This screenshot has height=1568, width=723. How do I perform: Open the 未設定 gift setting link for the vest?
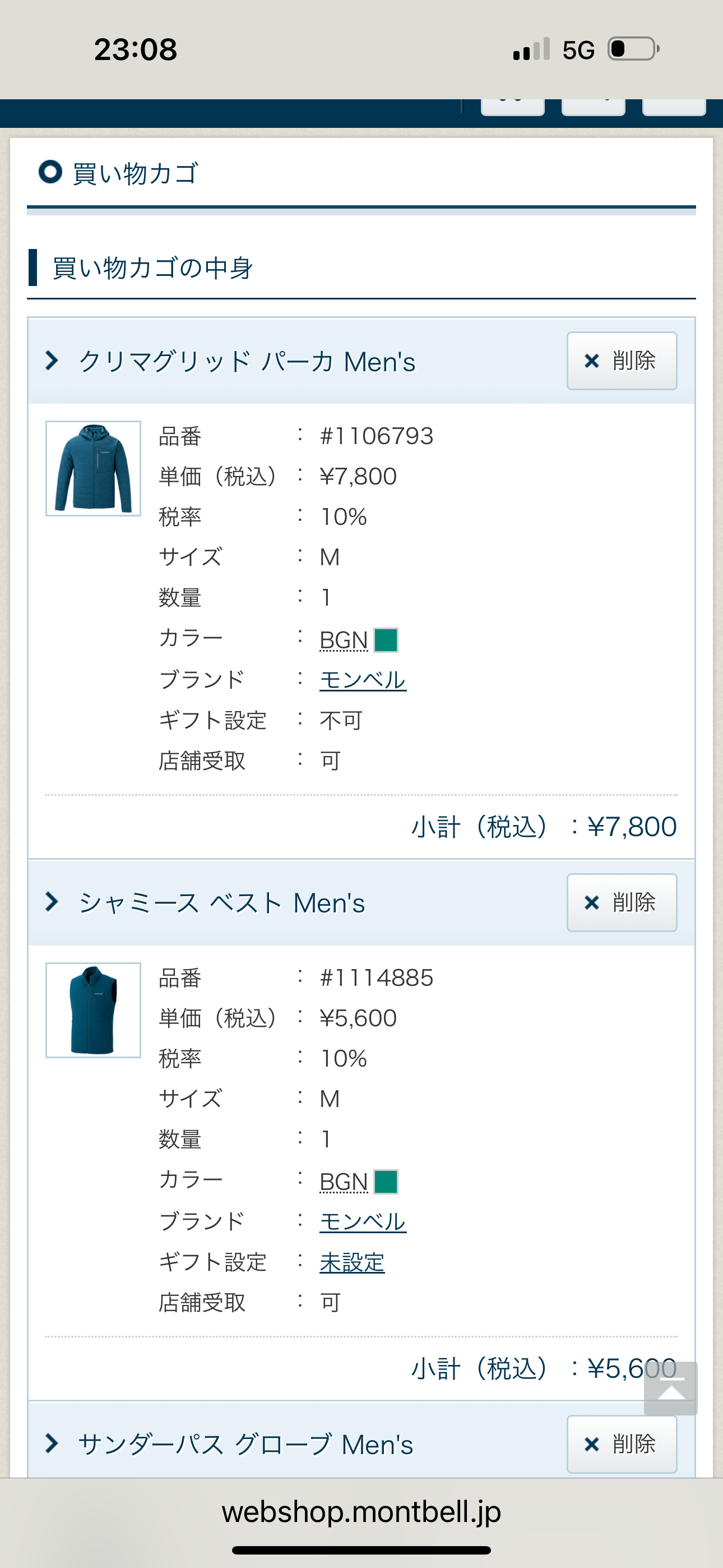pyautogui.click(x=351, y=1262)
